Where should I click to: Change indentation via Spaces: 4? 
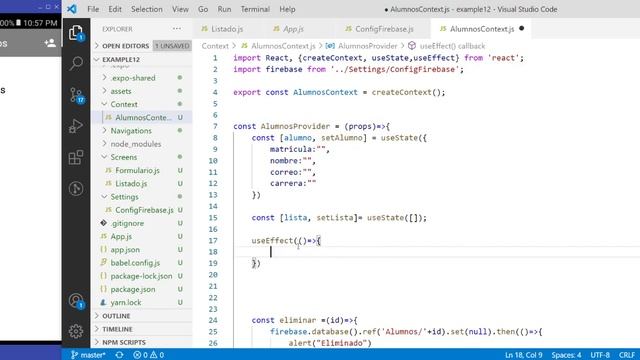tap(567, 355)
